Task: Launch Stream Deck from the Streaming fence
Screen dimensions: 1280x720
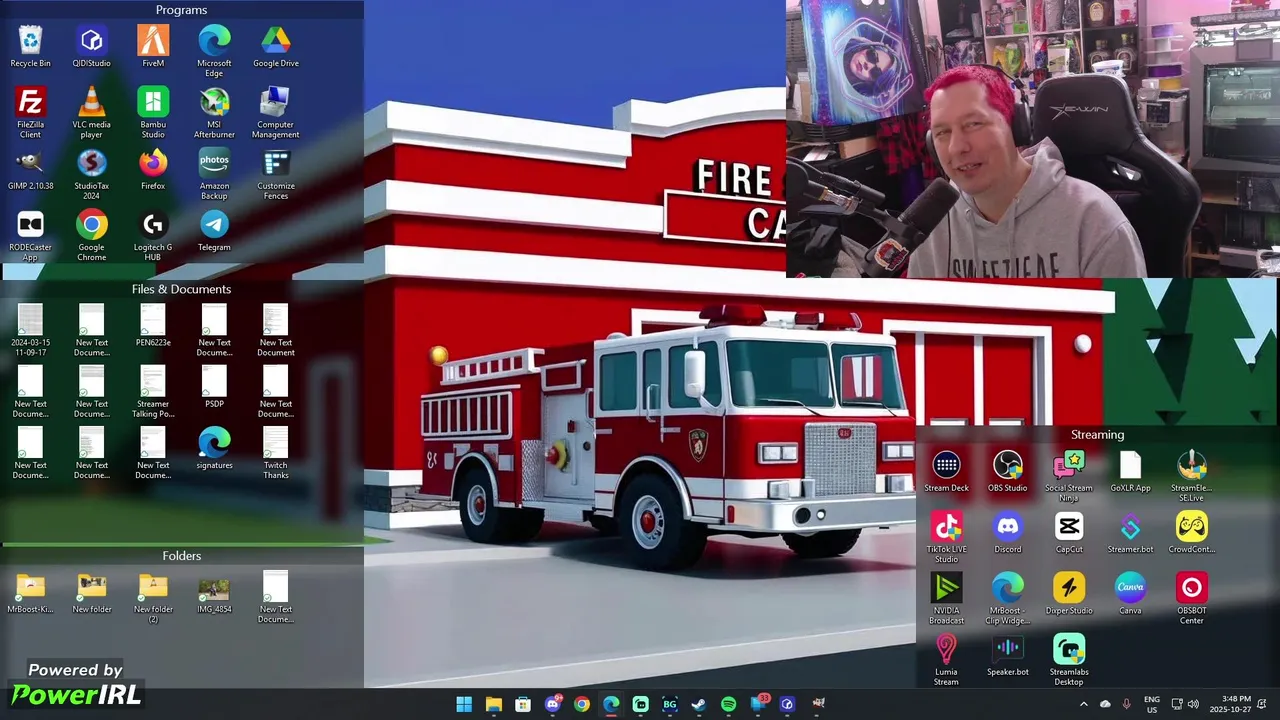Action: (x=946, y=472)
